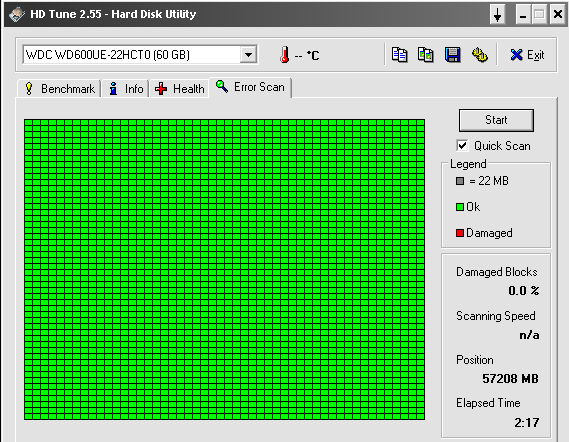Click the copy screenshot to clipboard icon
The image size is (569, 442).
[426, 55]
